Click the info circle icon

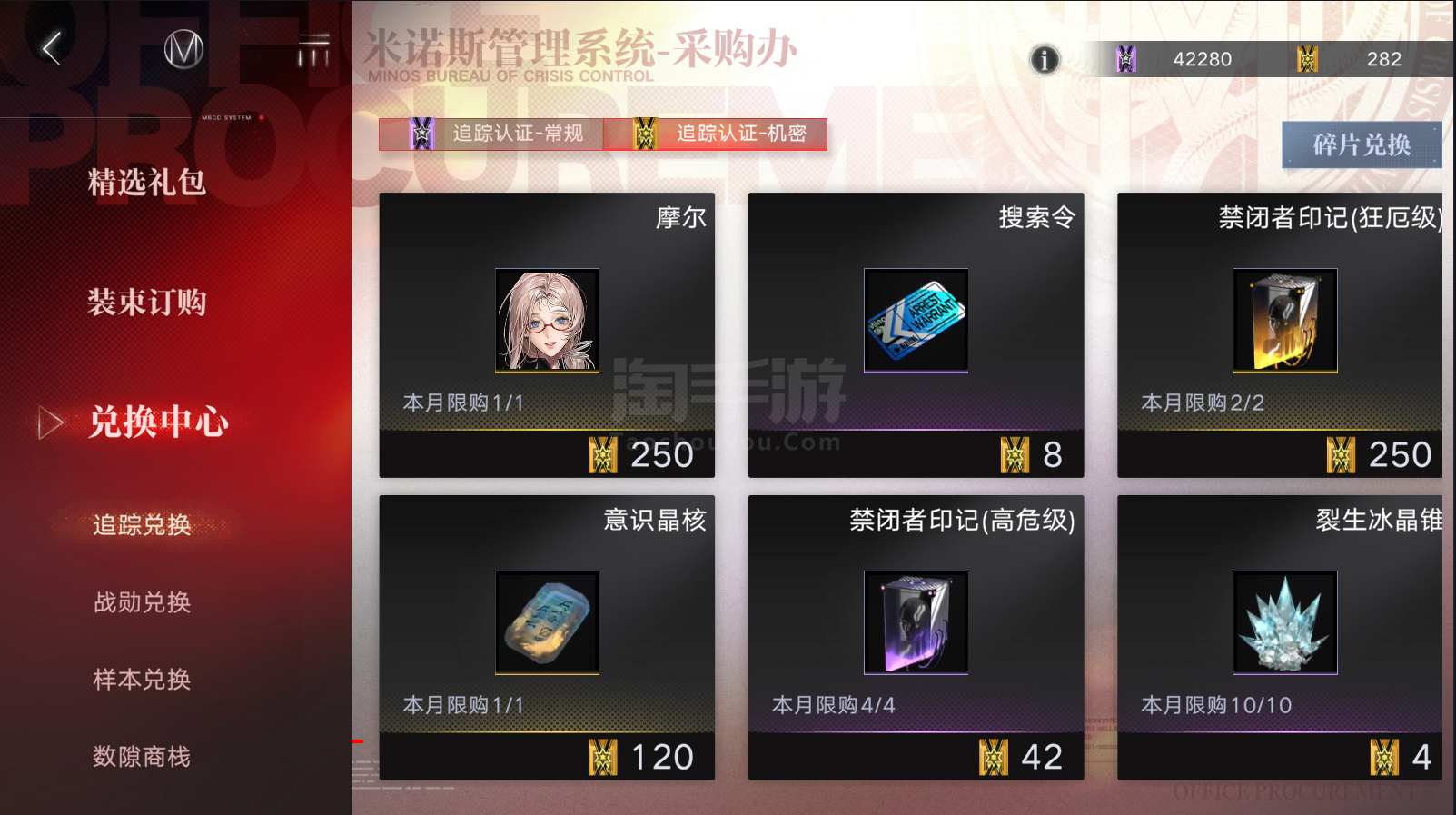[1045, 60]
